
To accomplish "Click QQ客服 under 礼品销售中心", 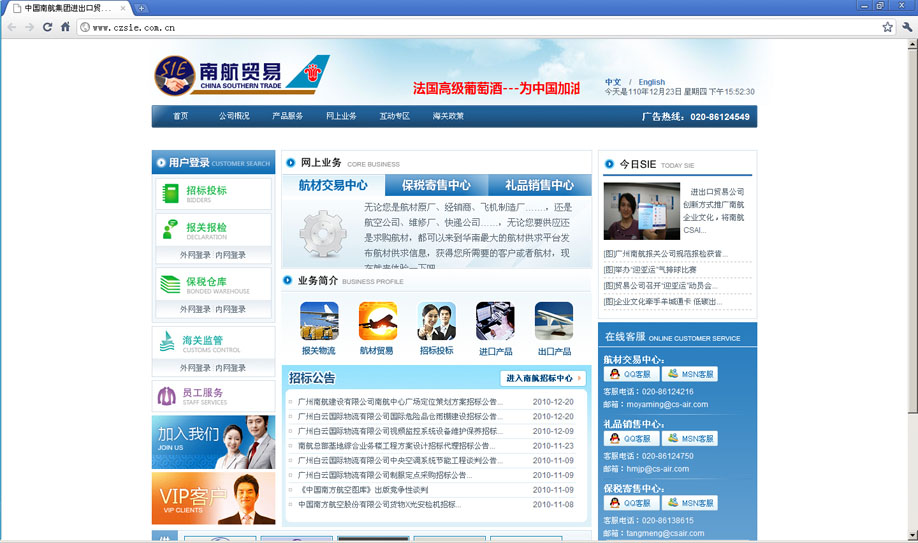I will tap(631, 438).
